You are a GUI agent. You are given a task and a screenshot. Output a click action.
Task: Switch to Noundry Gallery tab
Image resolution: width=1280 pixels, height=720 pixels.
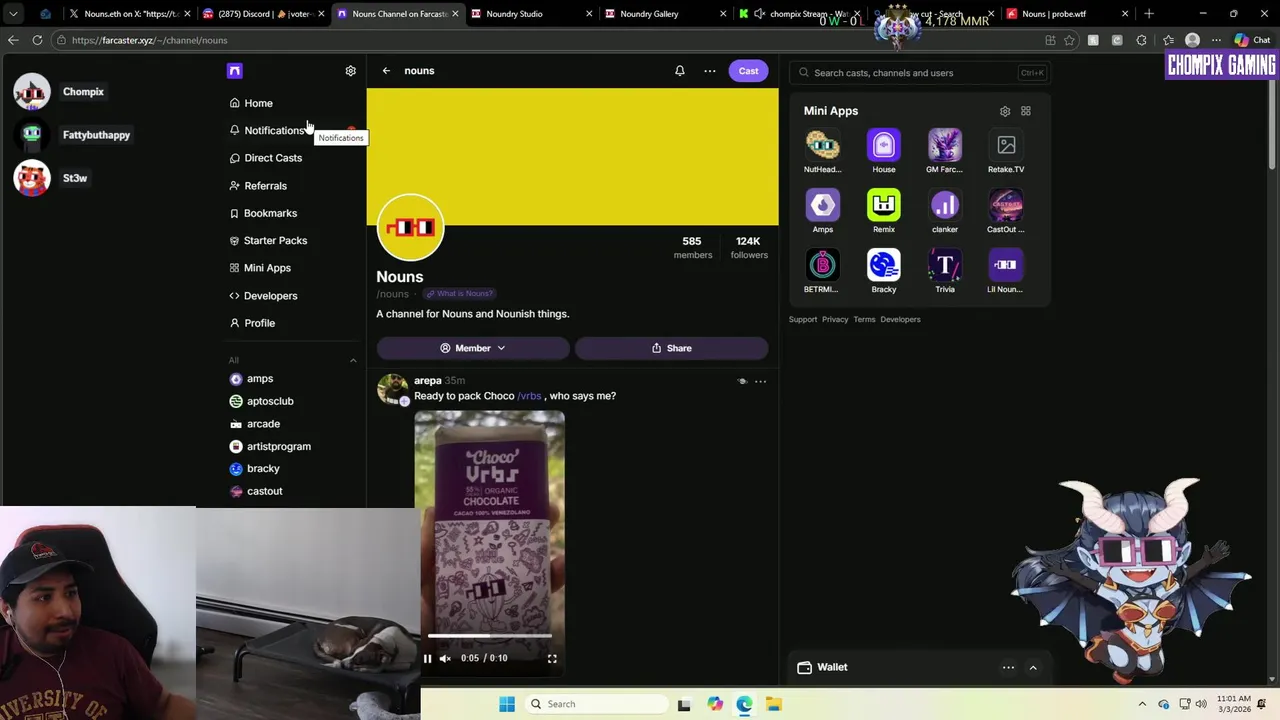[x=664, y=14]
